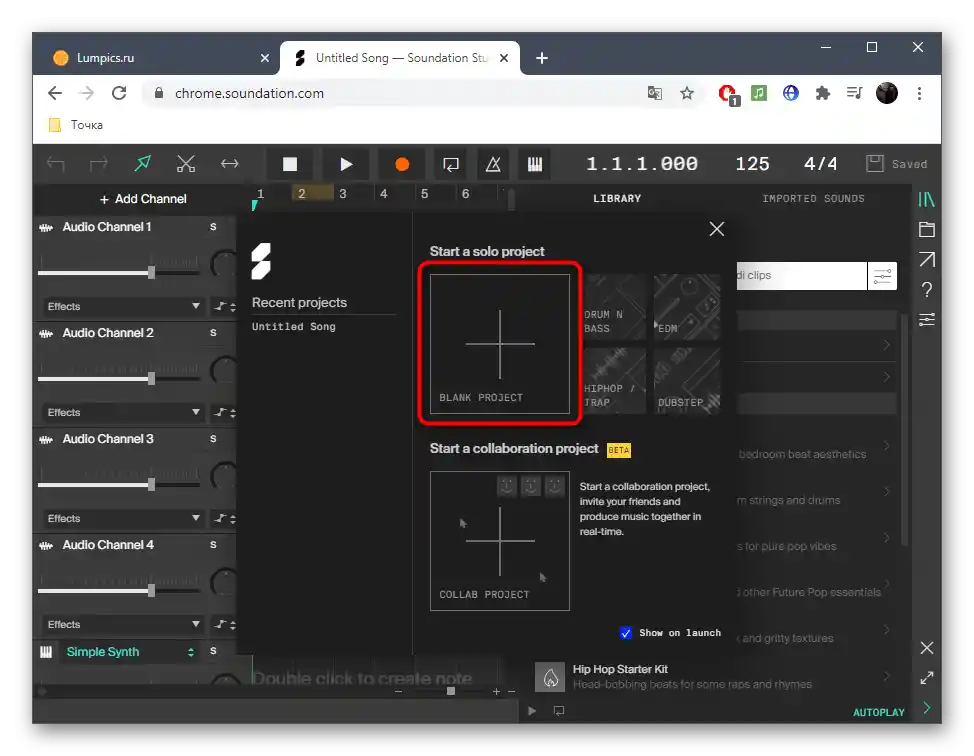The width and height of the screenshot is (974, 756).
Task: Open a new browser tab
Action: pos(542,58)
